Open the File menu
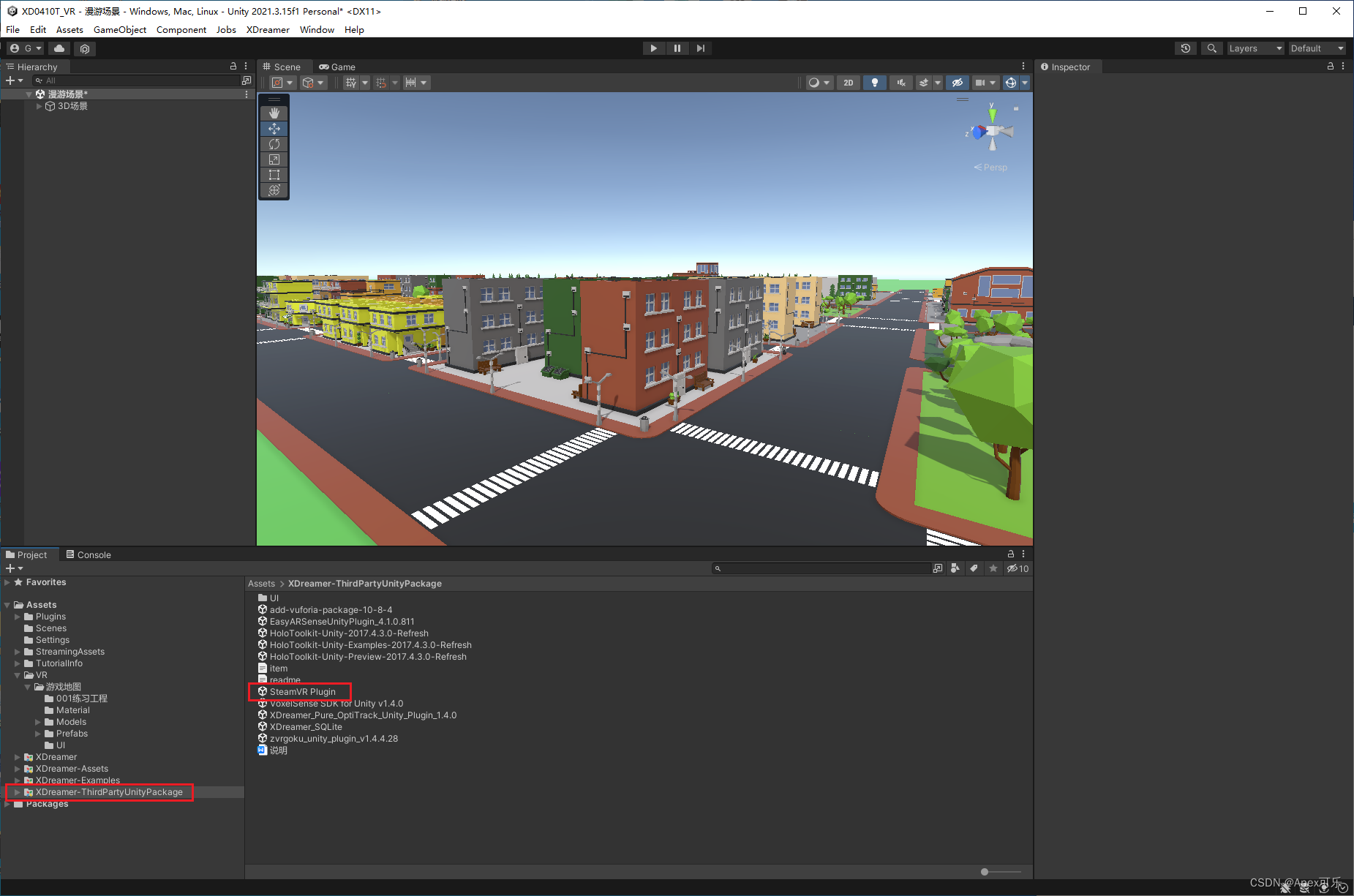1354x896 pixels. 13,29
